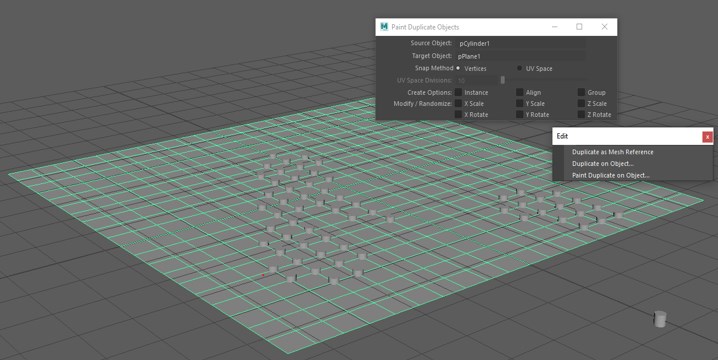This screenshot has width=718, height=360.
Task: Close the Edit menu panel
Action: click(x=707, y=136)
